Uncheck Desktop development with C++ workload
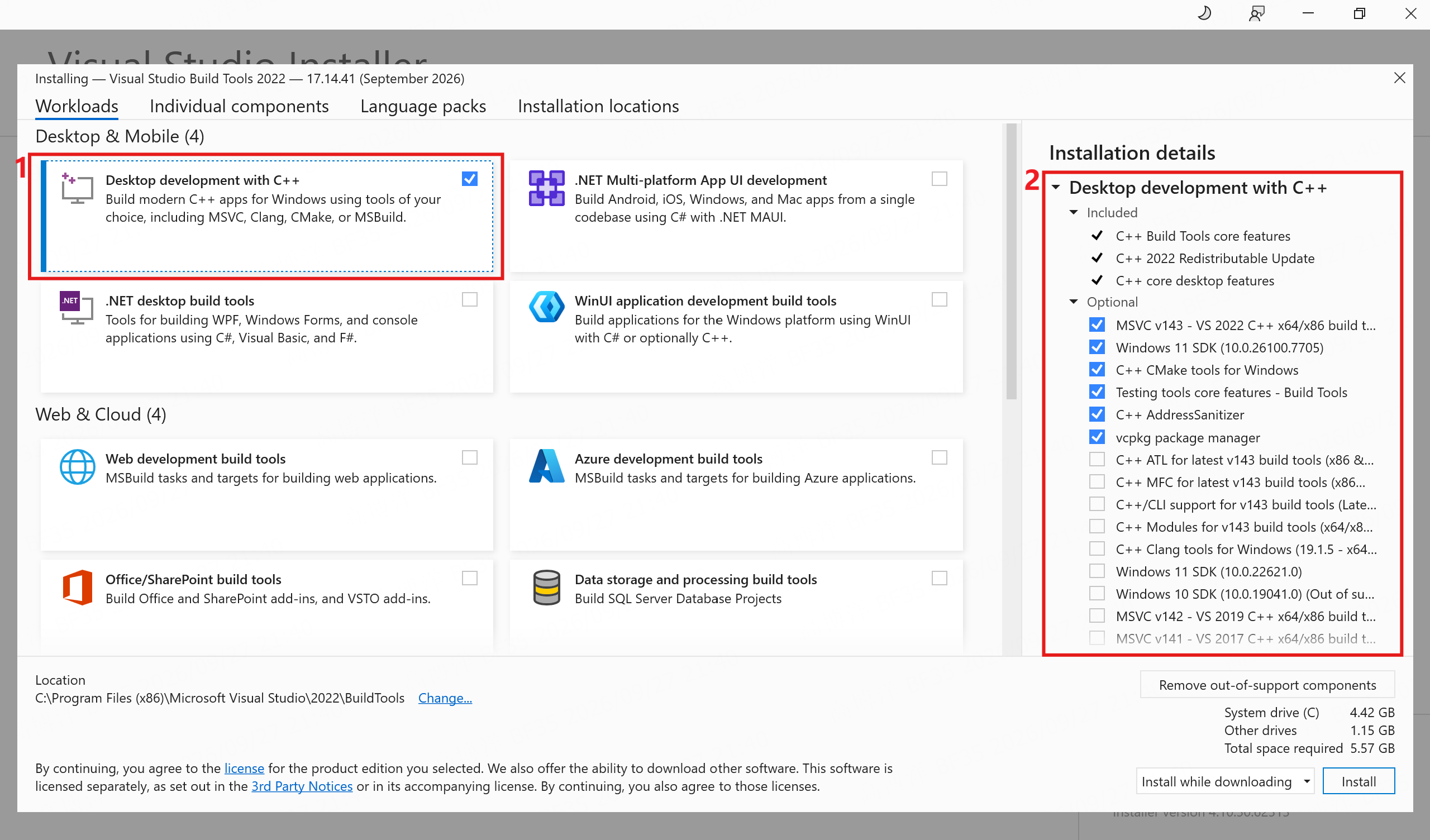Image resolution: width=1430 pixels, height=840 pixels. coord(469,179)
